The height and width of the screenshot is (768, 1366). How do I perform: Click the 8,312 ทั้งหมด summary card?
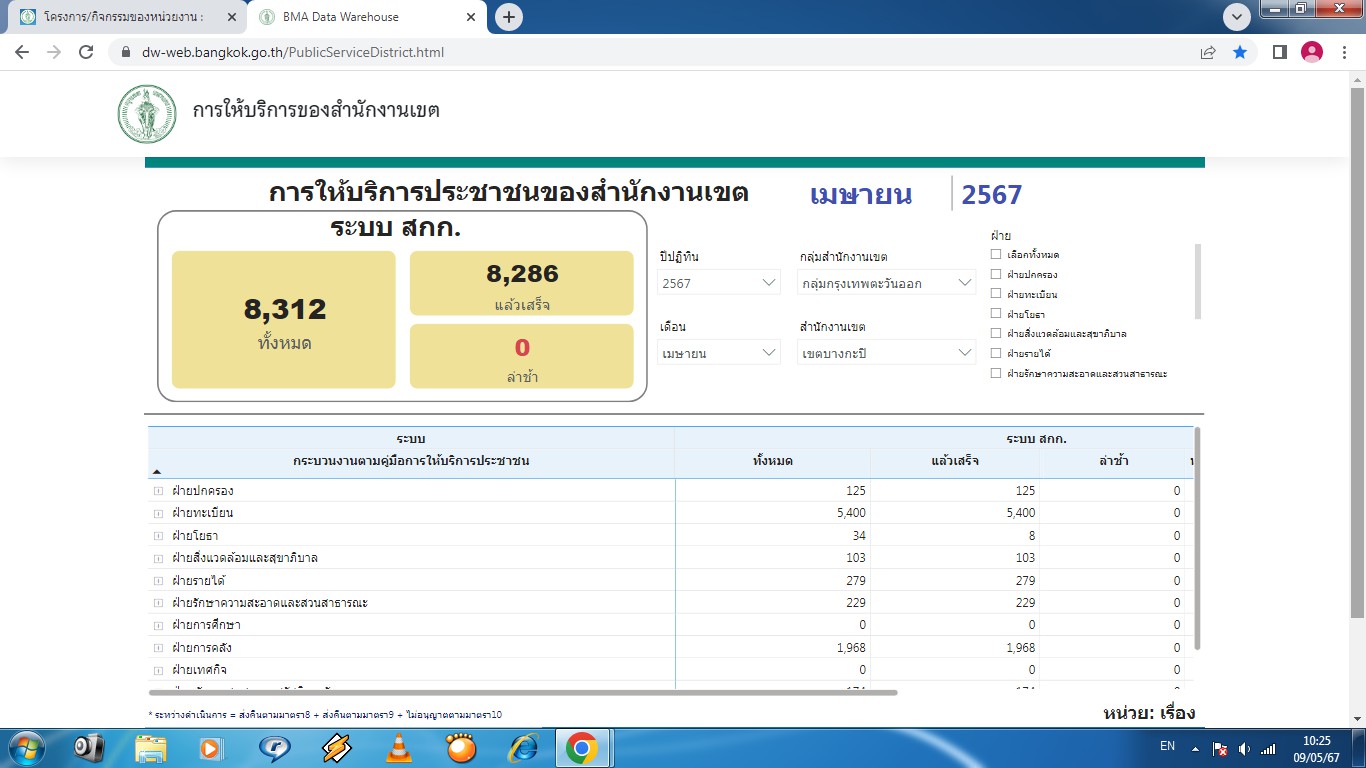pyautogui.click(x=284, y=320)
